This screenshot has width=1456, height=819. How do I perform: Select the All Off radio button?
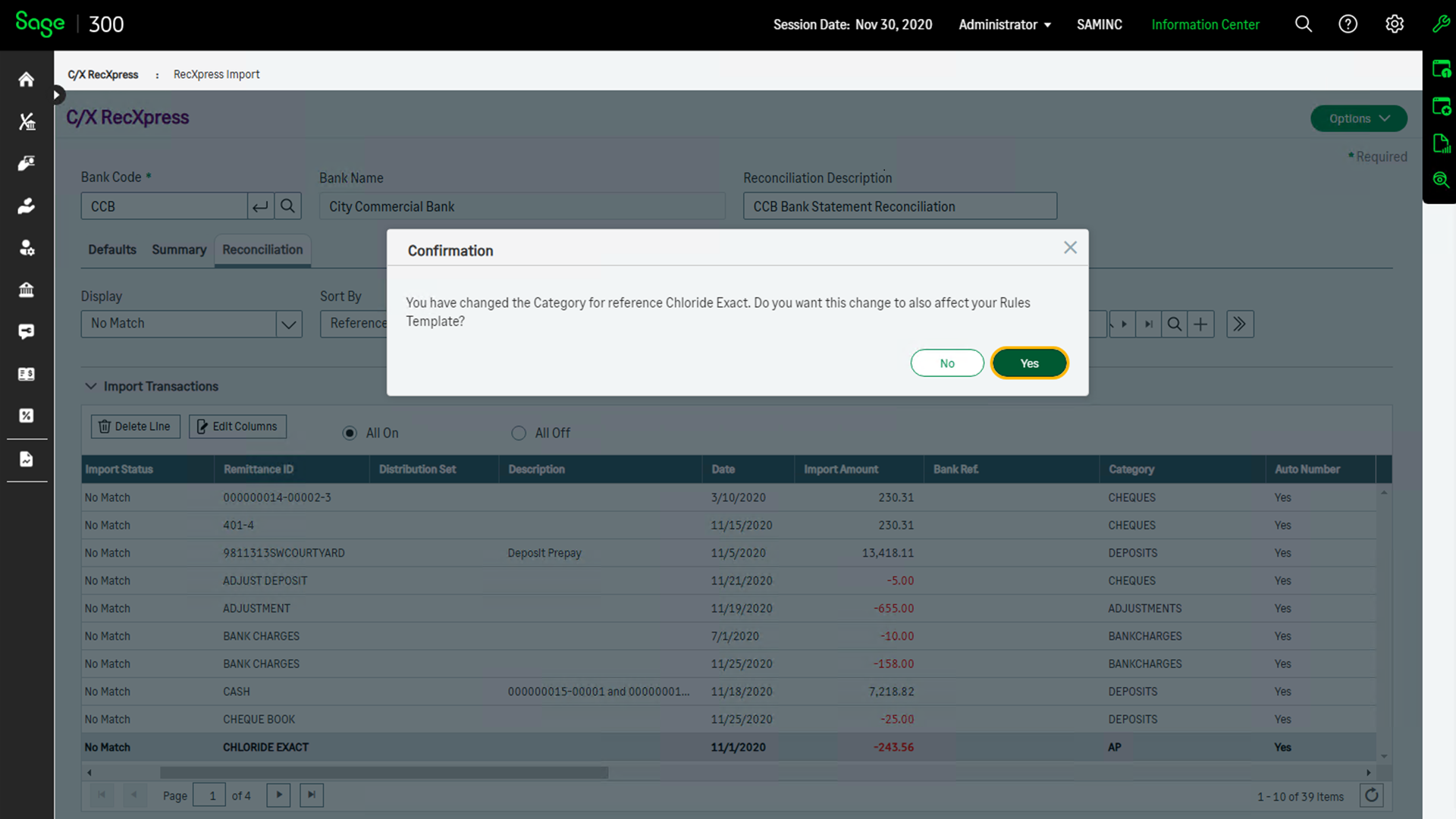pyautogui.click(x=519, y=433)
